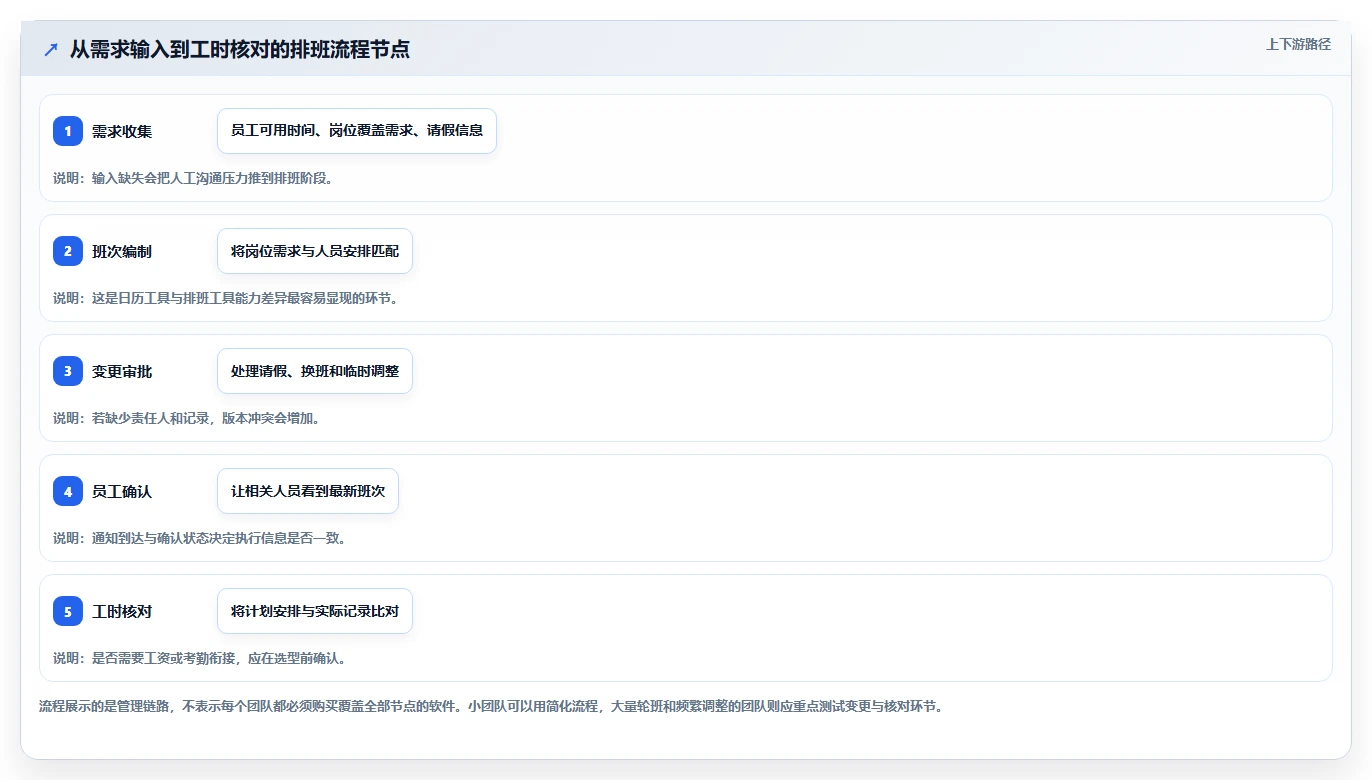
Task: Select the 员工可用时间、岗位覆盖需求、请假信息 chip
Action: [x=357, y=131]
